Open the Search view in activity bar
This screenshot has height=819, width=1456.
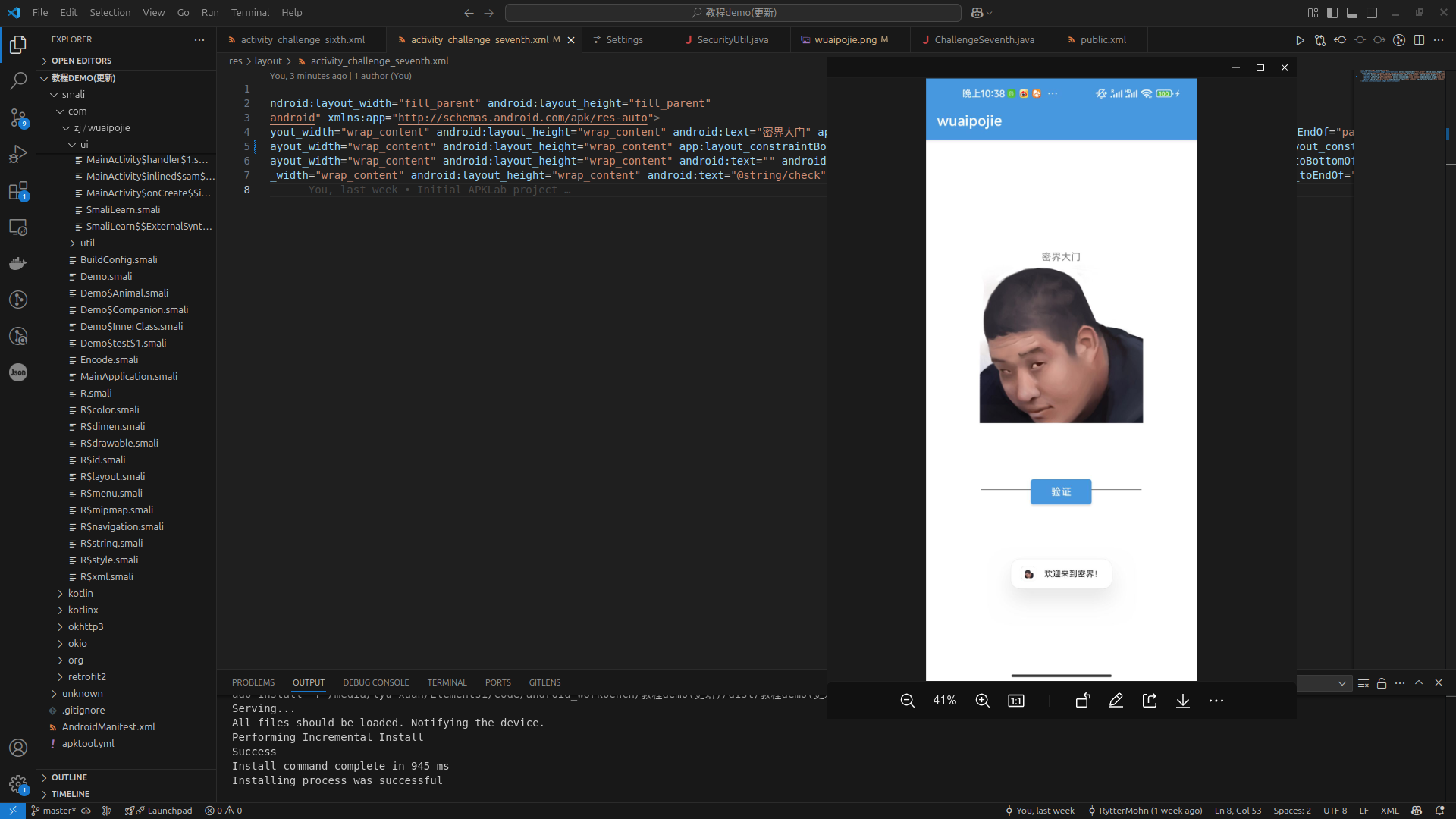point(18,80)
